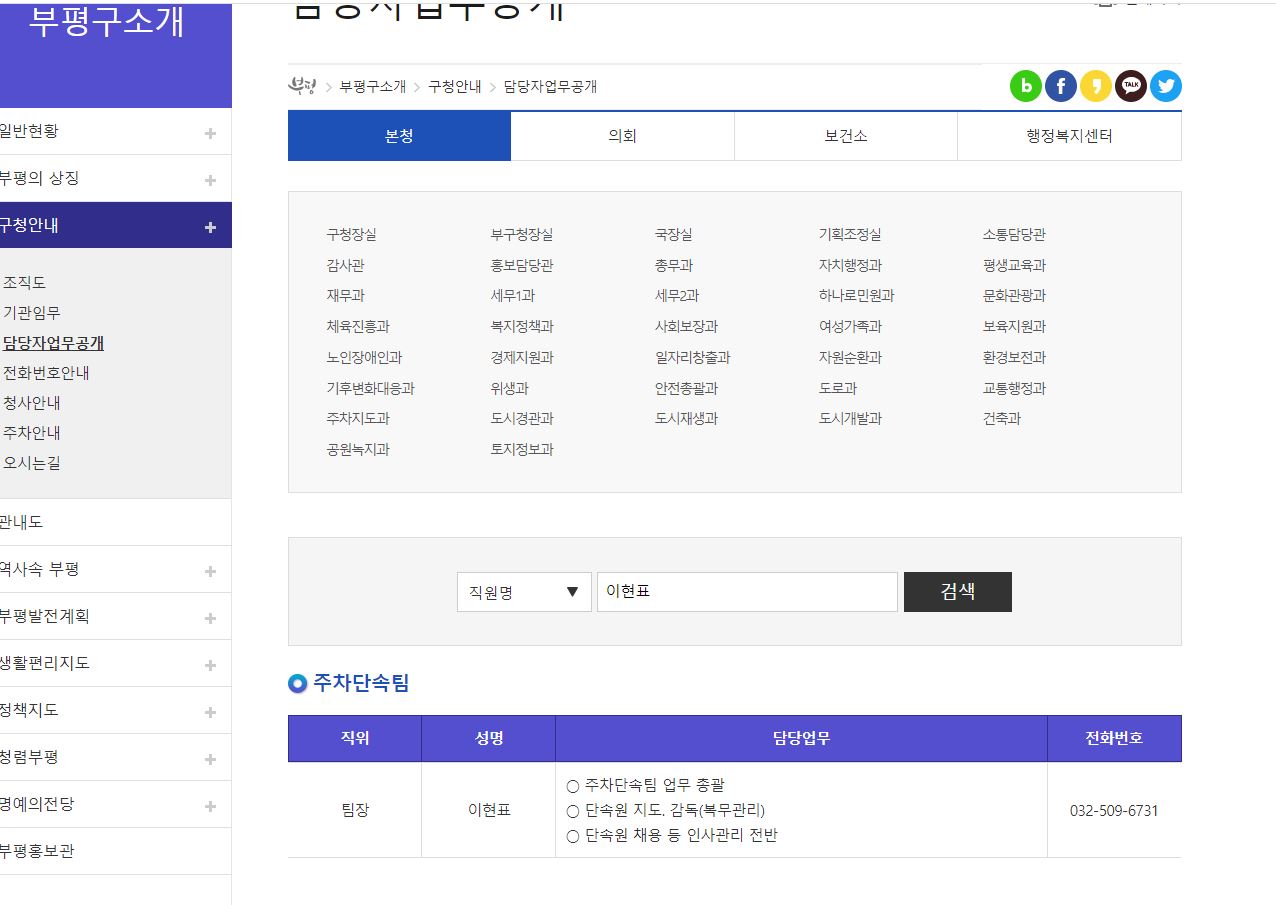The image size is (1276, 905).
Task: Switch to the 의회 tab
Action: [x=622, y=137]
